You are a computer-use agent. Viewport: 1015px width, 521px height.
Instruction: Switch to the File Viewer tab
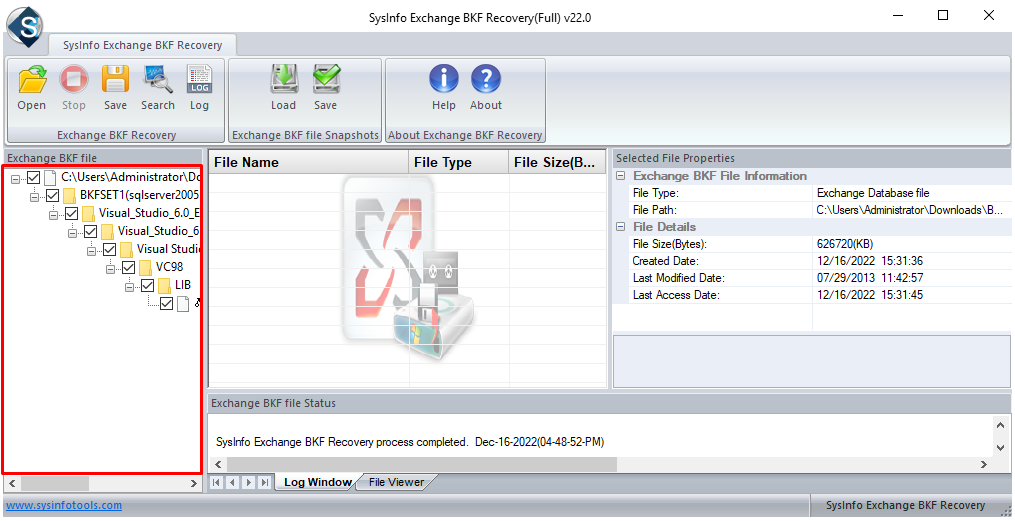[396, 482]
